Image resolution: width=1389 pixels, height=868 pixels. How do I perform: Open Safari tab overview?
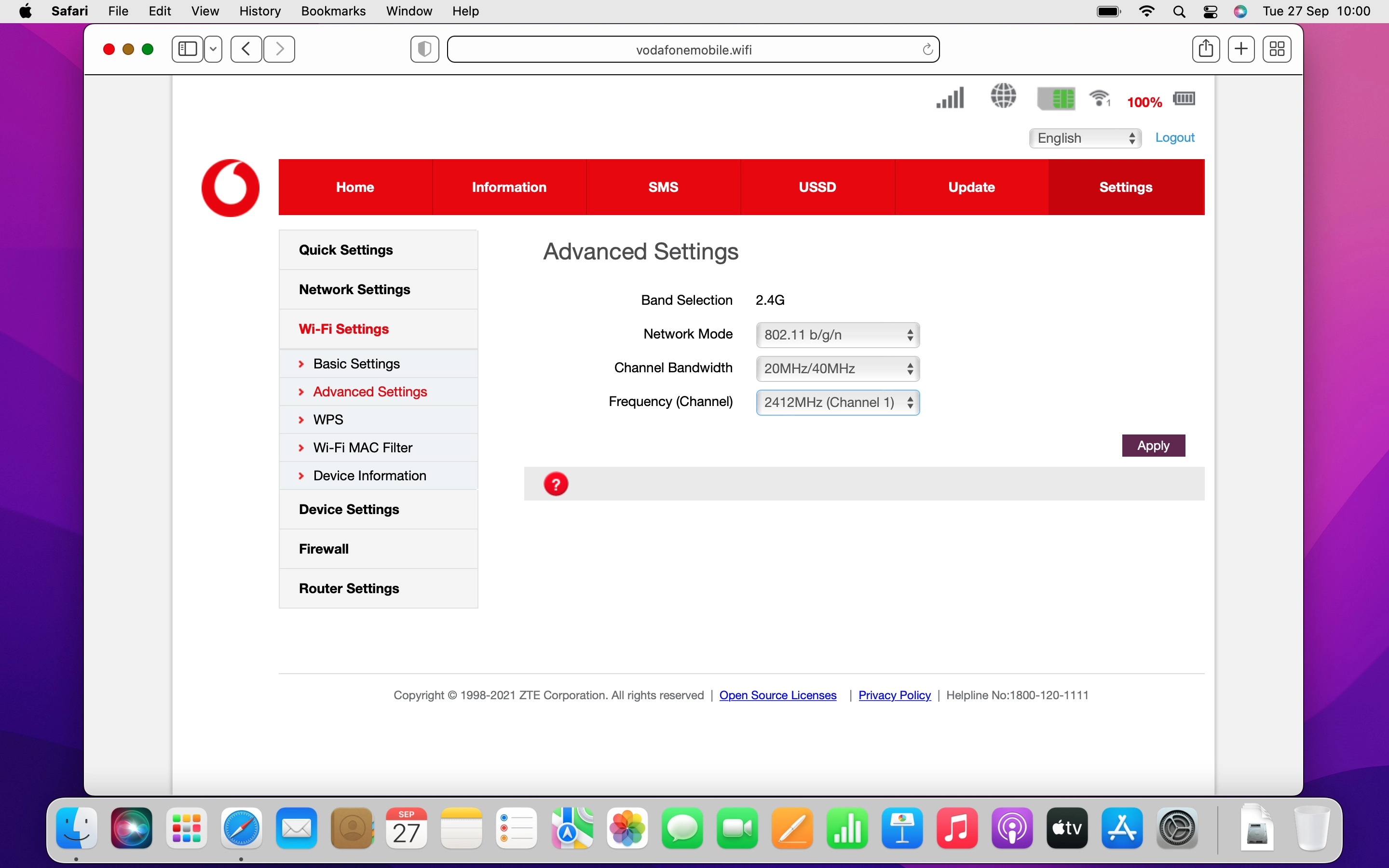tap(1277, 49)
